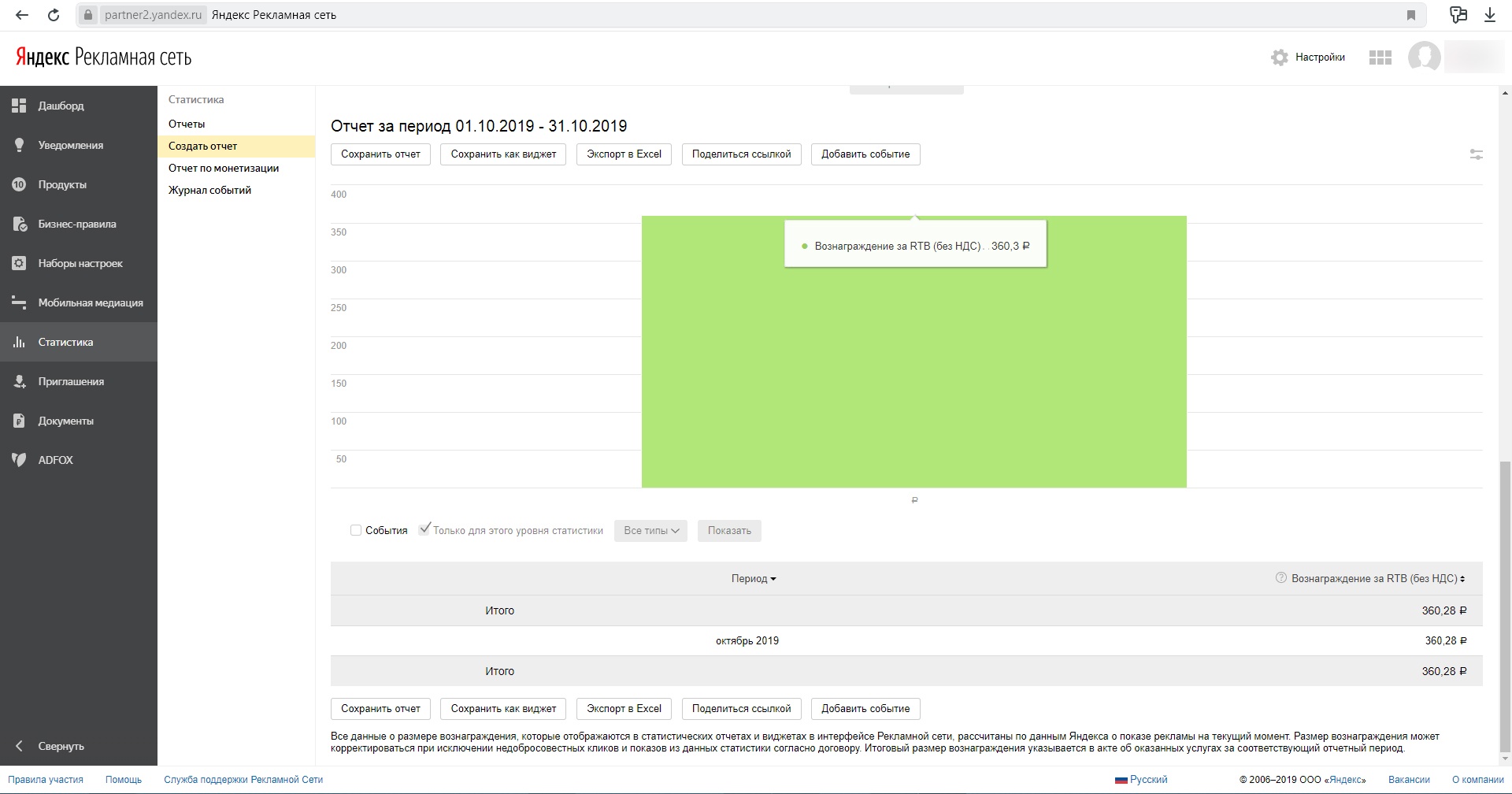1512x794 pixels.
Task: Open Вакансии footer link
Action: click(x=1409, y=780)
